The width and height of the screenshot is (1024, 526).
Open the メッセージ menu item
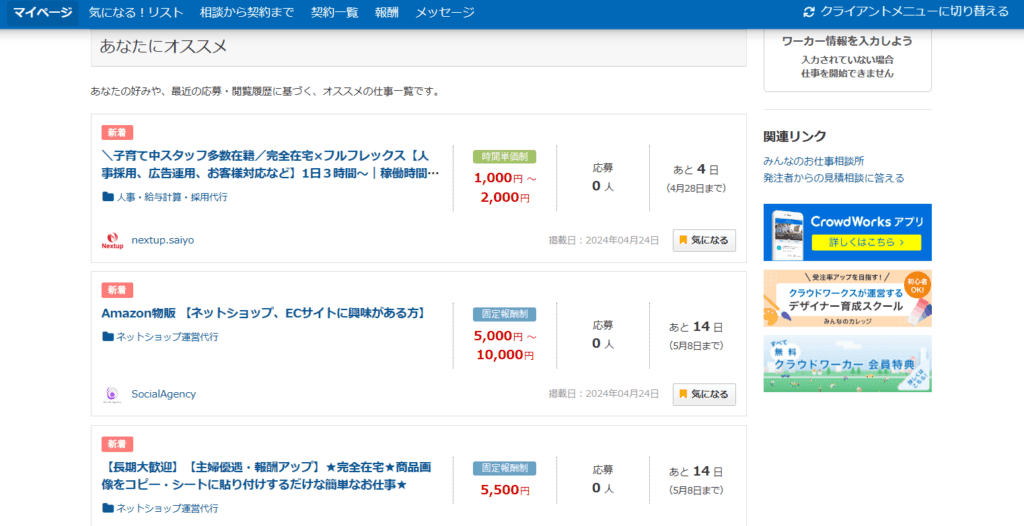click(445, 12)
